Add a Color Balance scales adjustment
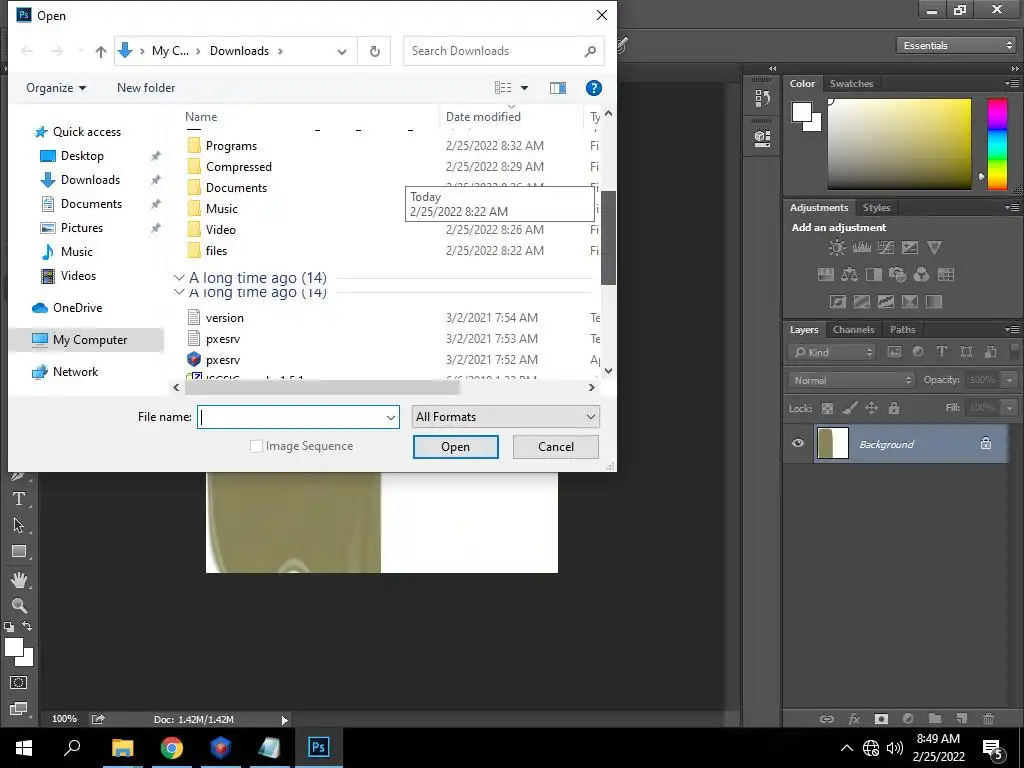Image resolution: width=1024 pixels, height=768 pixels. [850, 274]
